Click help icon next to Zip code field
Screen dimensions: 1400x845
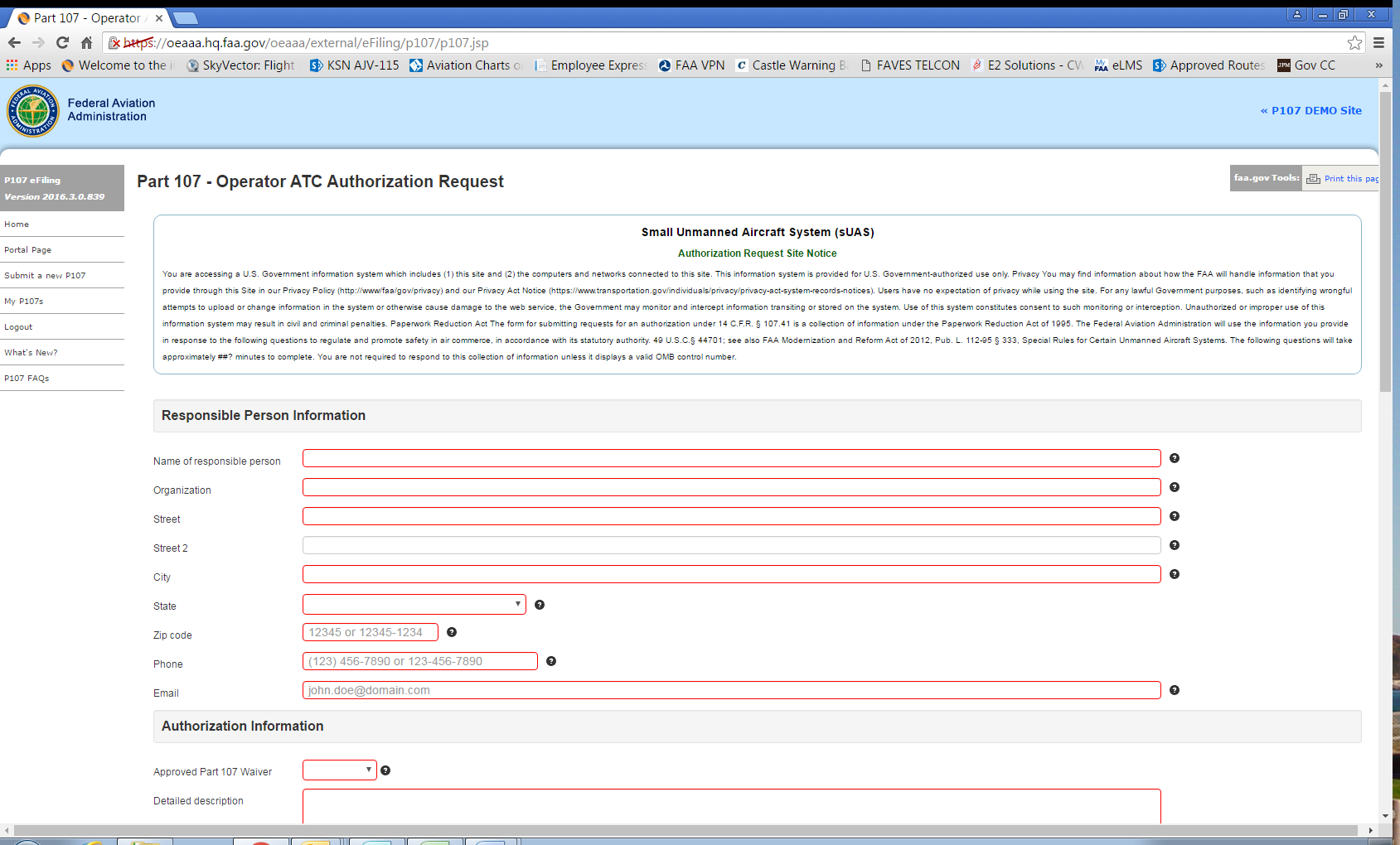click(x=452, y=632)
